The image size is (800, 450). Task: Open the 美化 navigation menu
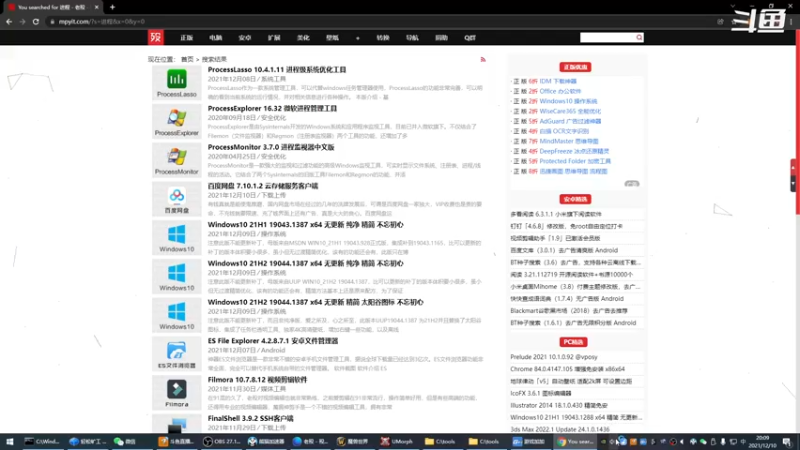coord(303,38)
